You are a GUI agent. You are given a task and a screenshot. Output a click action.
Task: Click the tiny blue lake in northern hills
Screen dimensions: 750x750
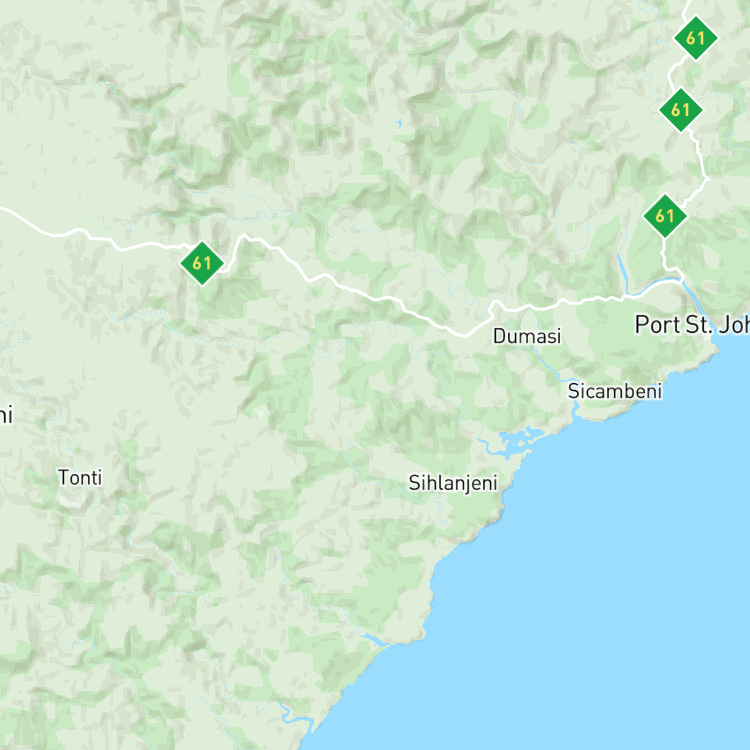[399, 124]
